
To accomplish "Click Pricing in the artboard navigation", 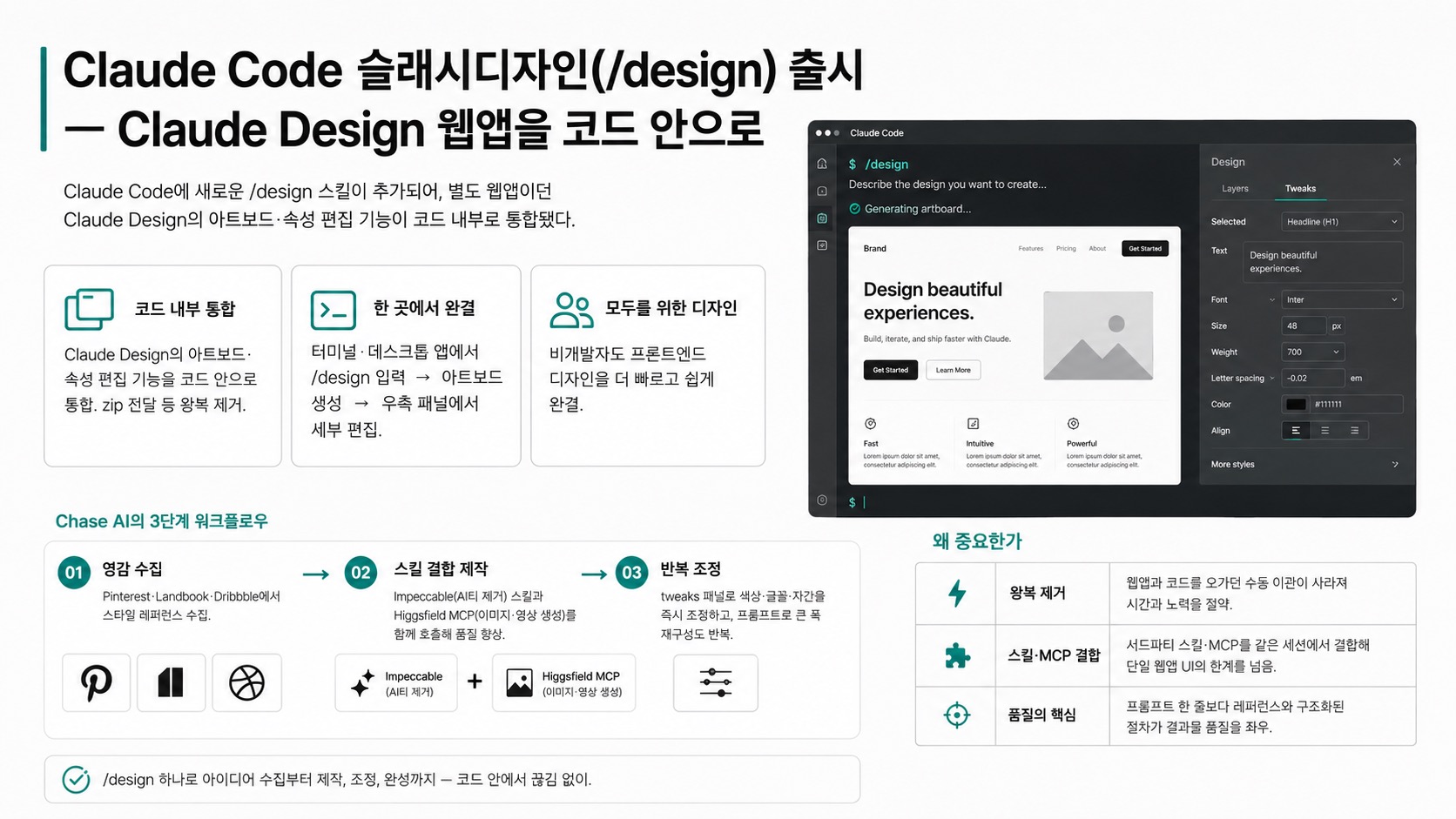I will click(x=1066, y=249).
